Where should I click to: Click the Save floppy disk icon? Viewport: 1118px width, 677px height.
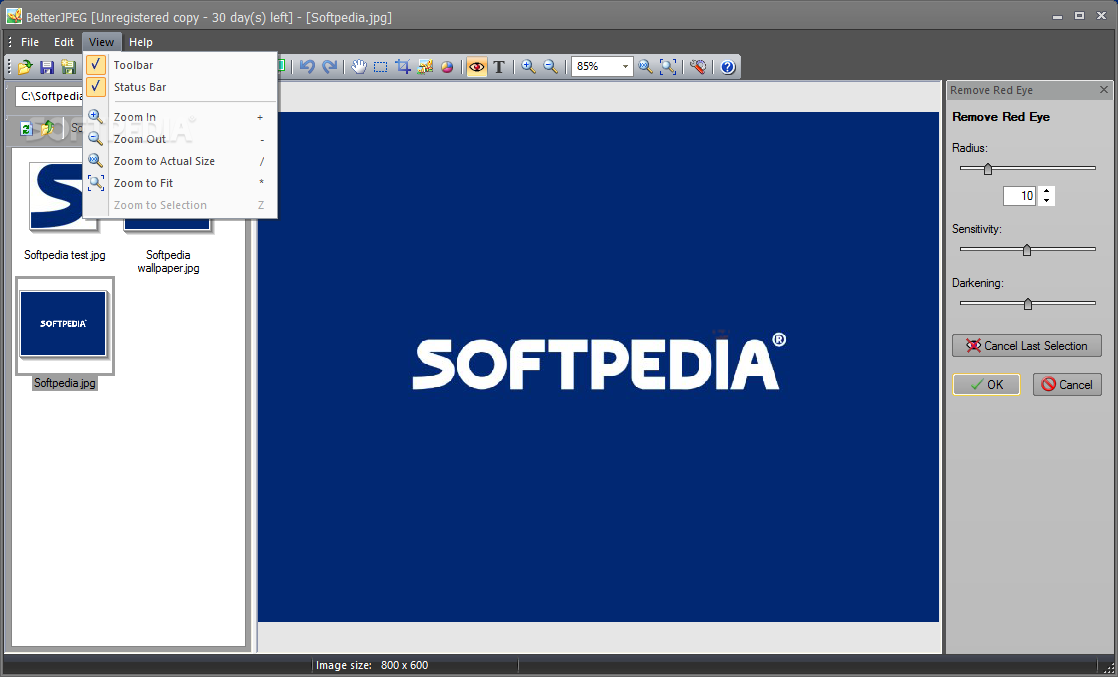[47, 67]
